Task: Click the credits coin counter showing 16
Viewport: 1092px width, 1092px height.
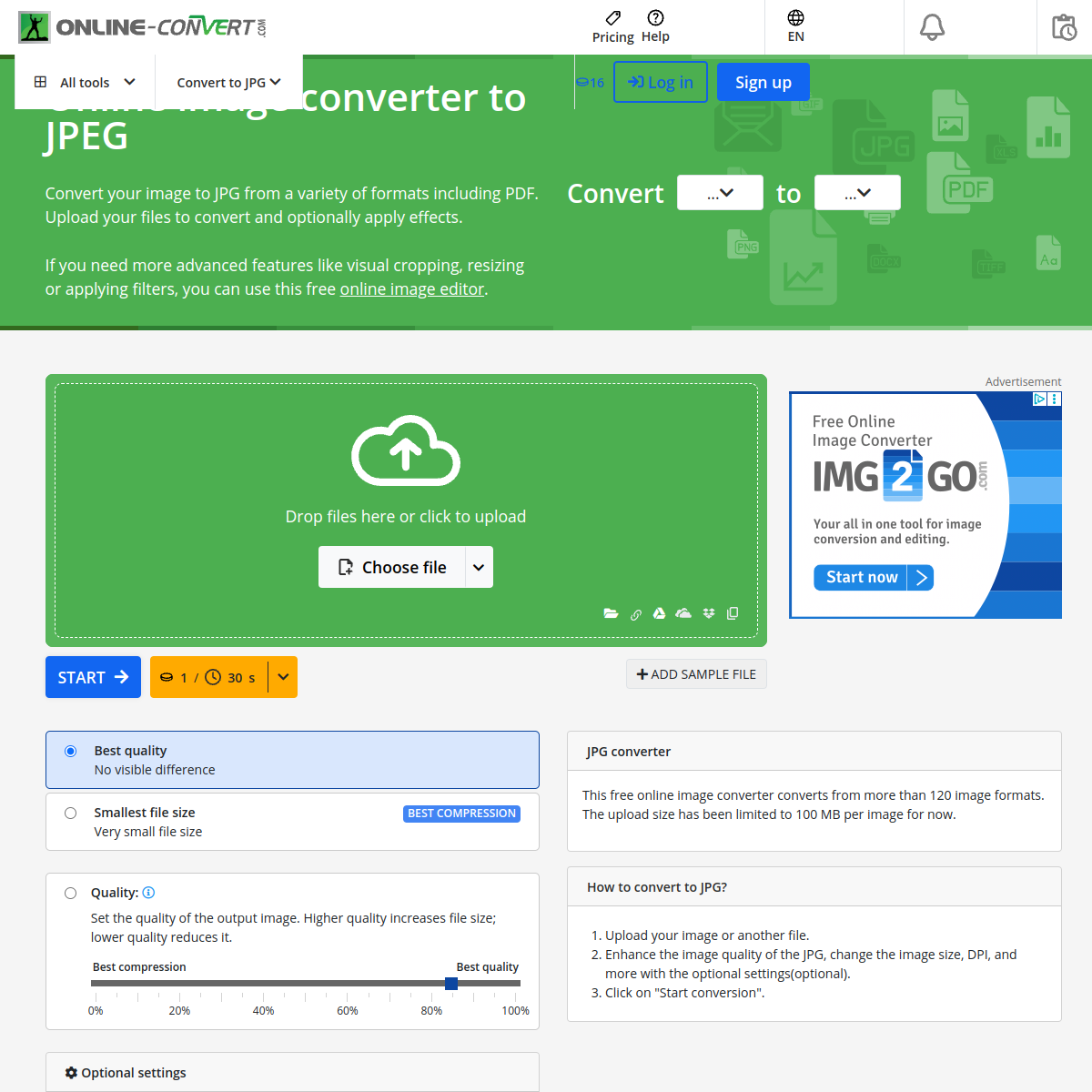Action: [x=590, y=83]
